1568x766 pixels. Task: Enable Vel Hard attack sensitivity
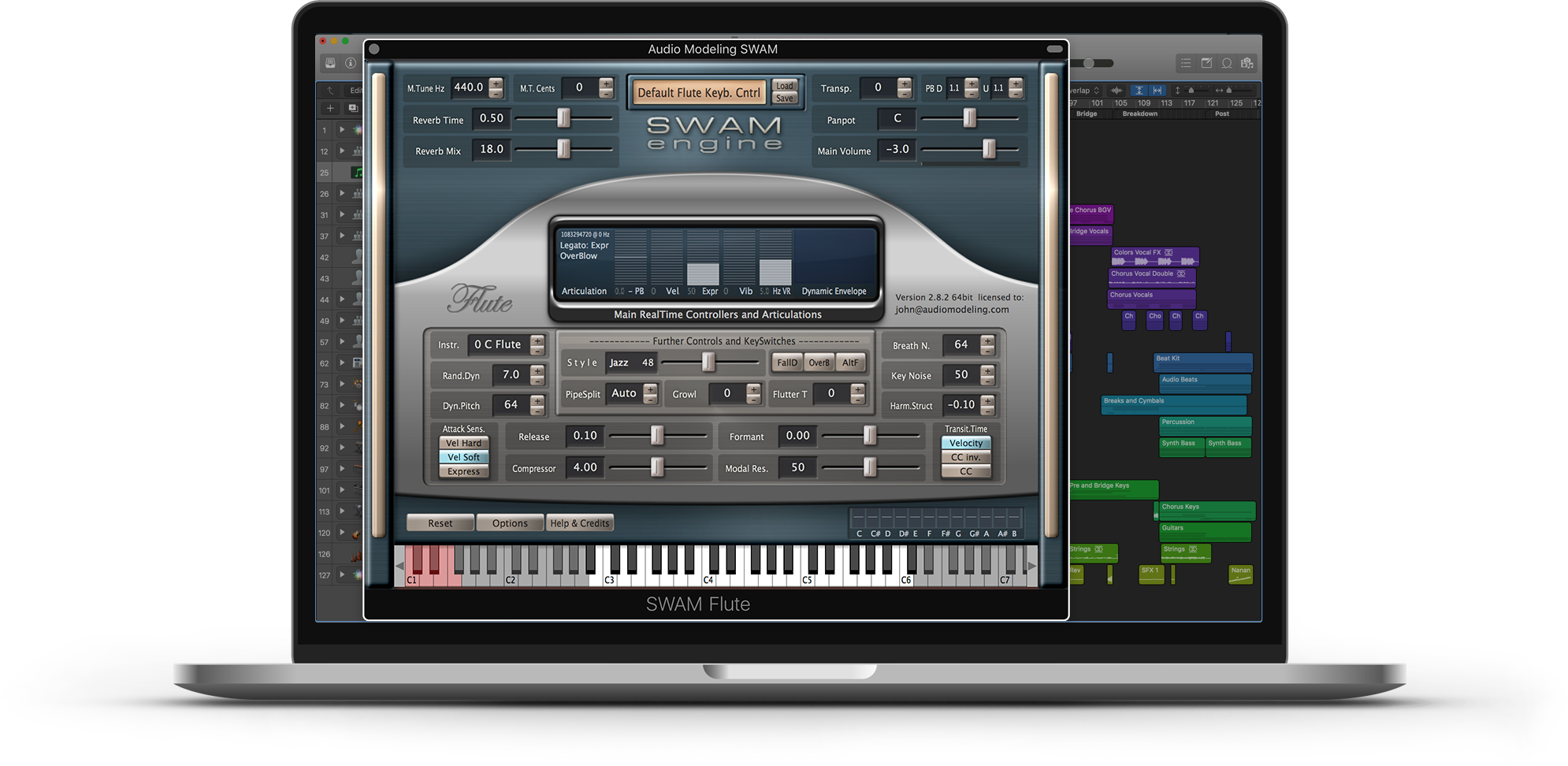click(x=464, y=443)
